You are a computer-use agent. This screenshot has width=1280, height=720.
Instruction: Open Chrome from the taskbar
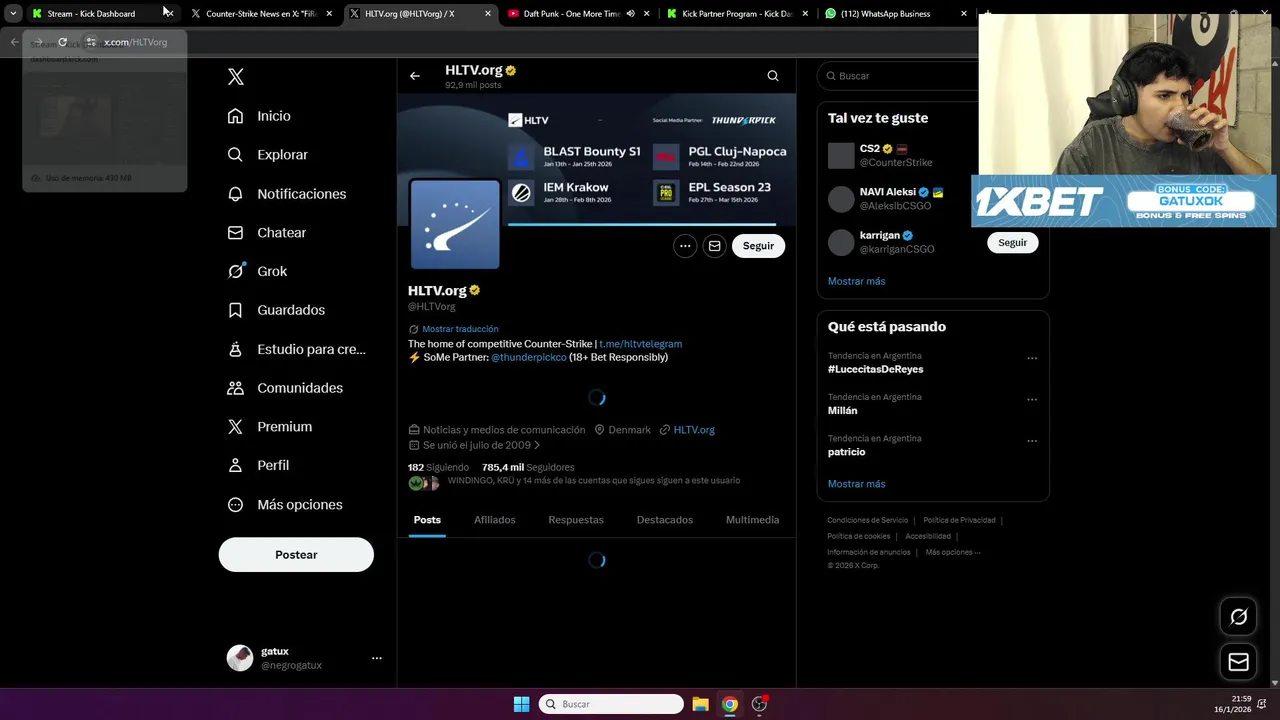coord(730,704)
